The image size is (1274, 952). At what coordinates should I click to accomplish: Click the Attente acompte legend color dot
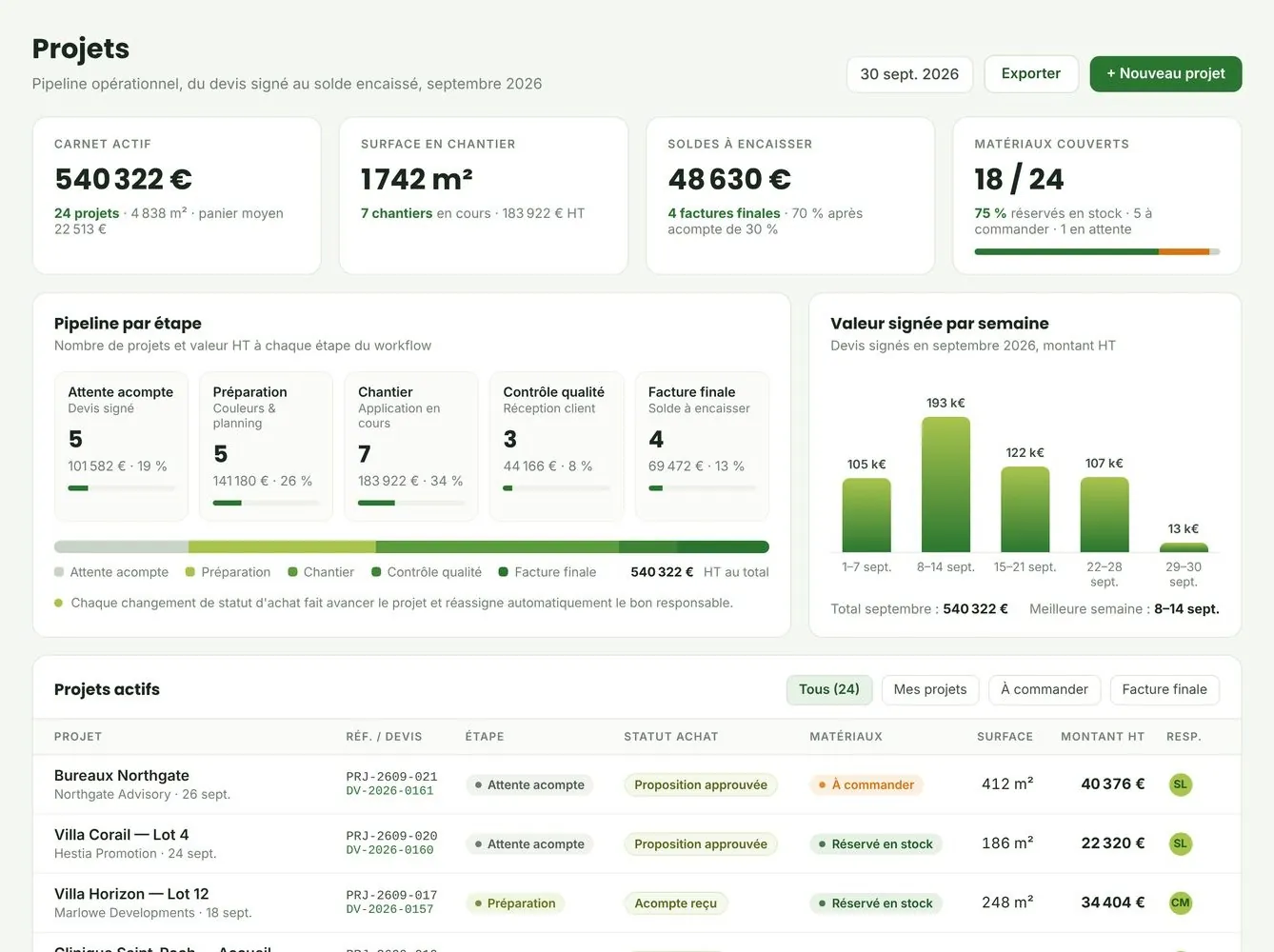point(59,572)
